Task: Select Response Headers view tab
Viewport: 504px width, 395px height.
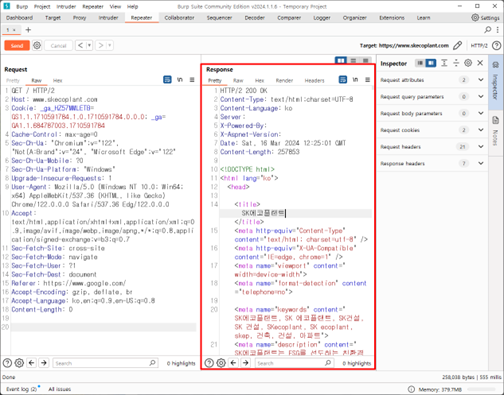Action: (x=314, y=80)
